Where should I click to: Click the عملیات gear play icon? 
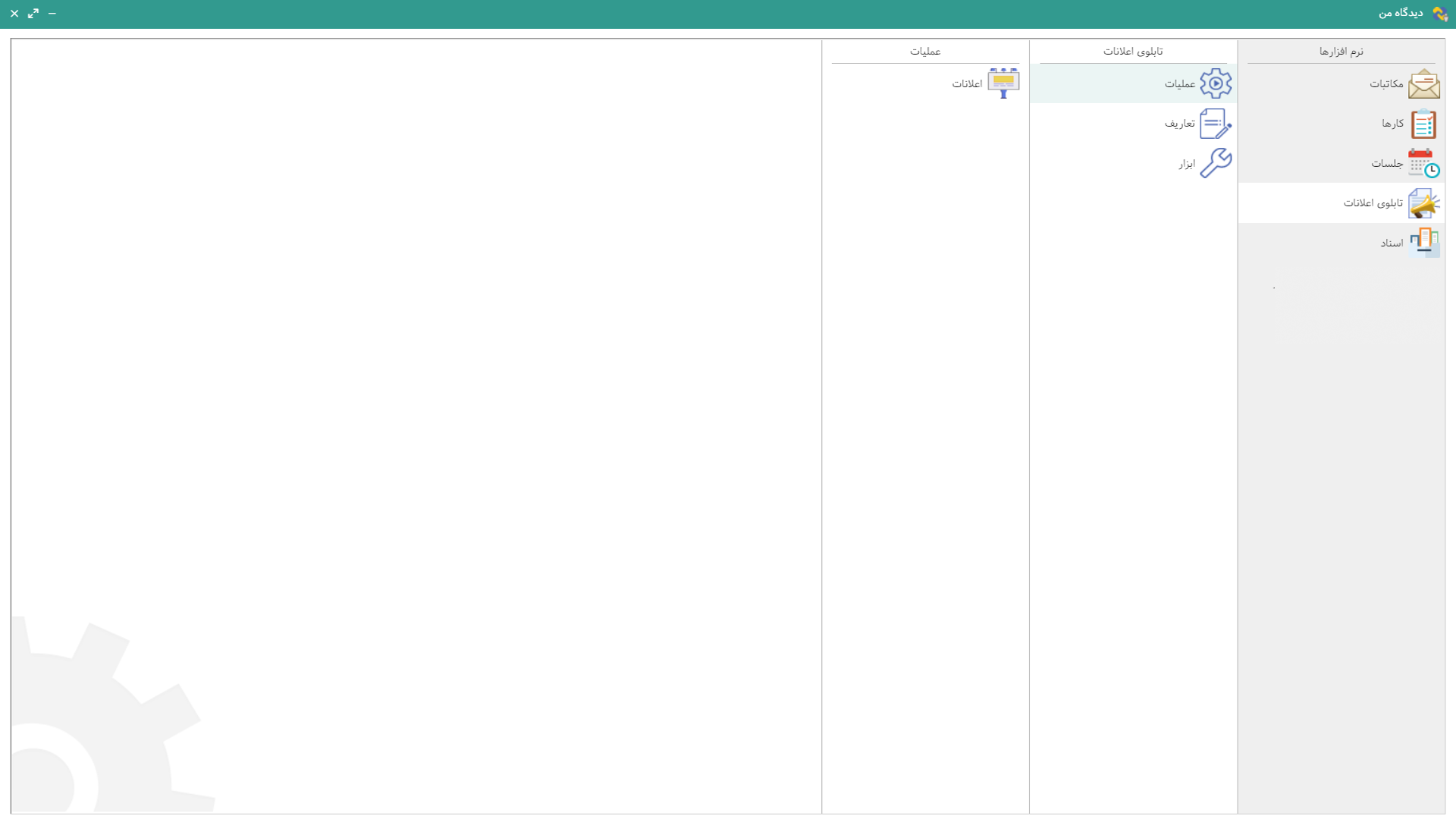click(x=1216, y=83)
